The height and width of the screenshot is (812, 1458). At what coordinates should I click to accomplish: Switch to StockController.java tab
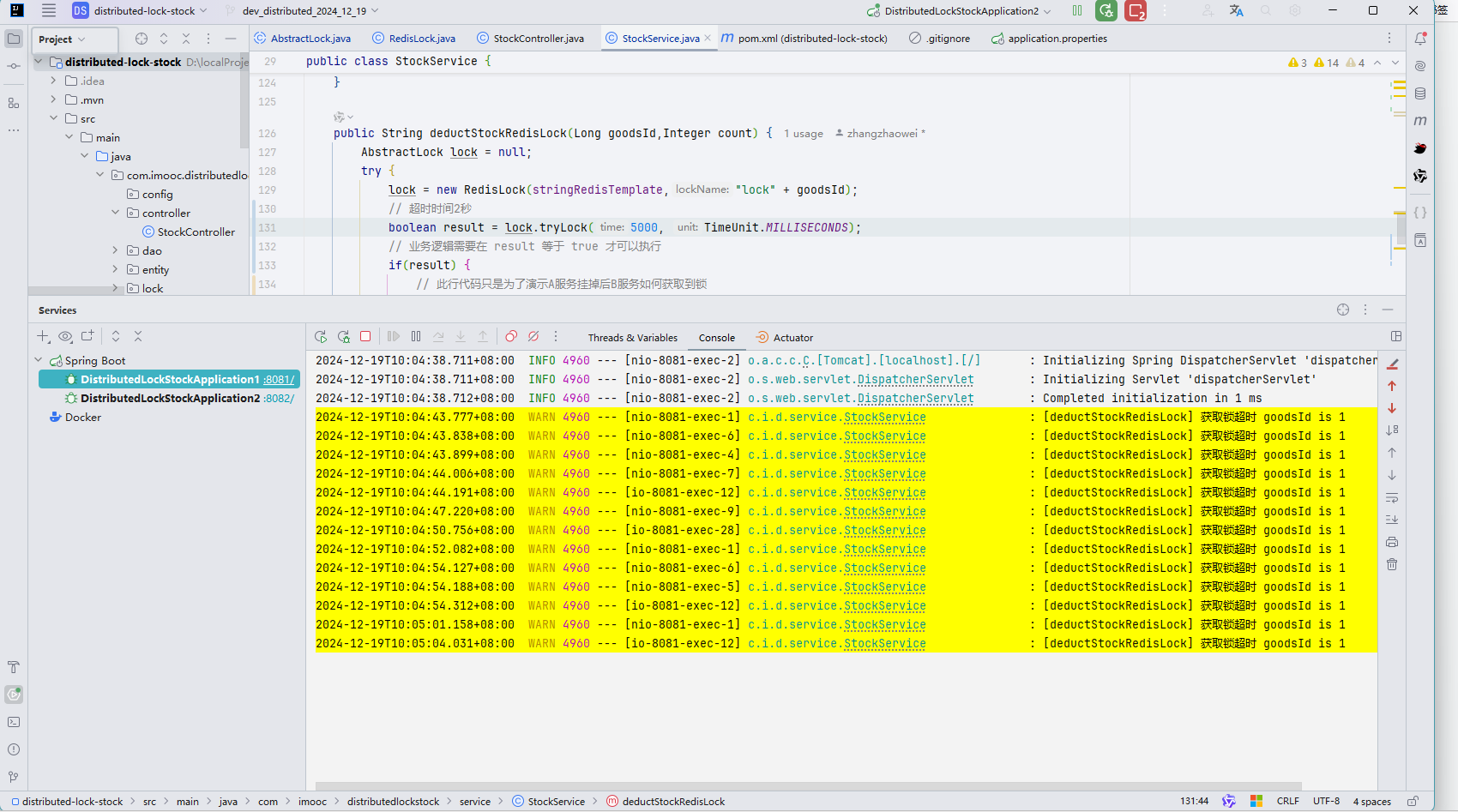pyautogui.click(x=531, y=39)
